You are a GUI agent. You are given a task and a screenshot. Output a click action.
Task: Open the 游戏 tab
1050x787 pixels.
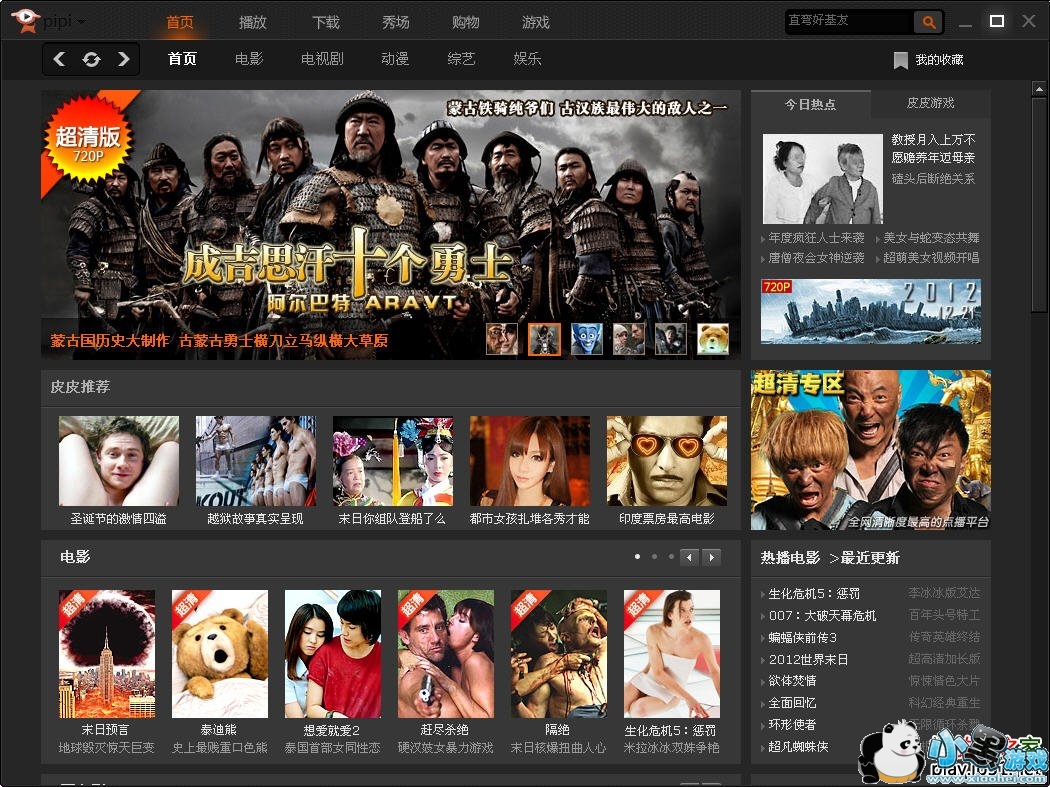tap(536, 22)
